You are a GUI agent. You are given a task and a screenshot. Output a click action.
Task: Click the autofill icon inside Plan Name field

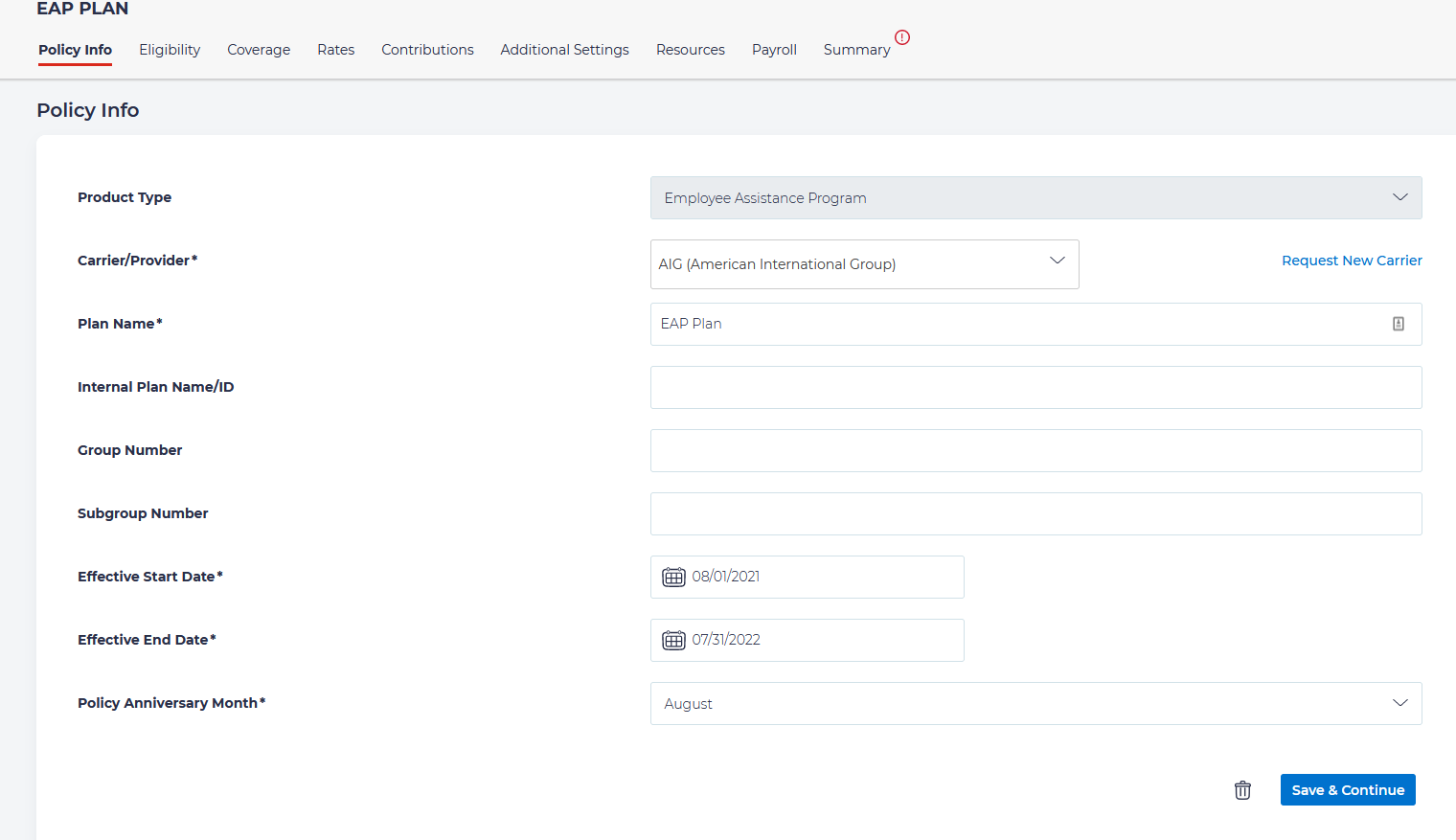[1398, 324]
